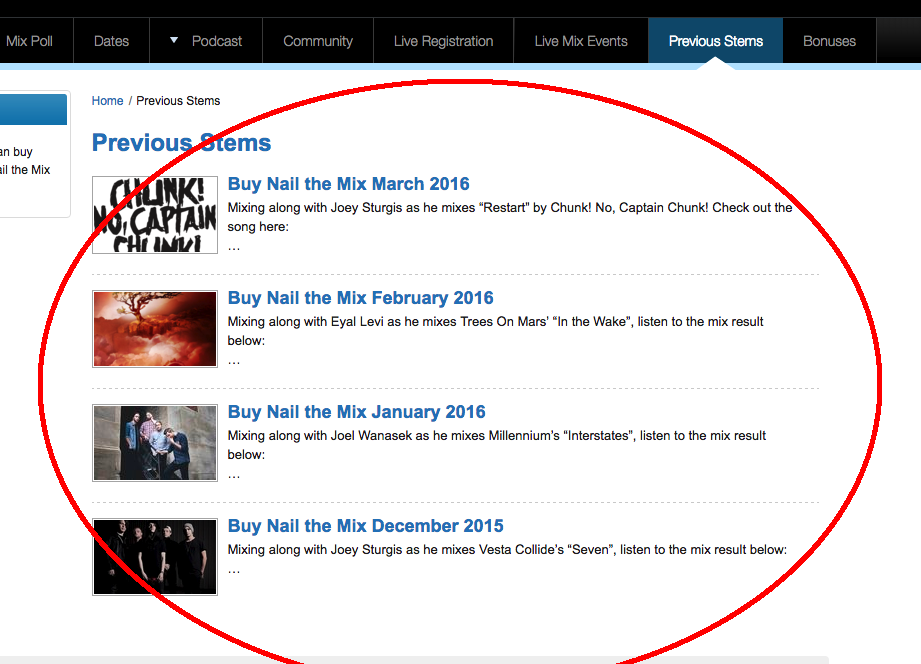Image resolution: width=921 pixels, height=664 pixels.
Task: Click the Chunk! No, Captain Chunk! thumbnail
Action: [155, 215]
